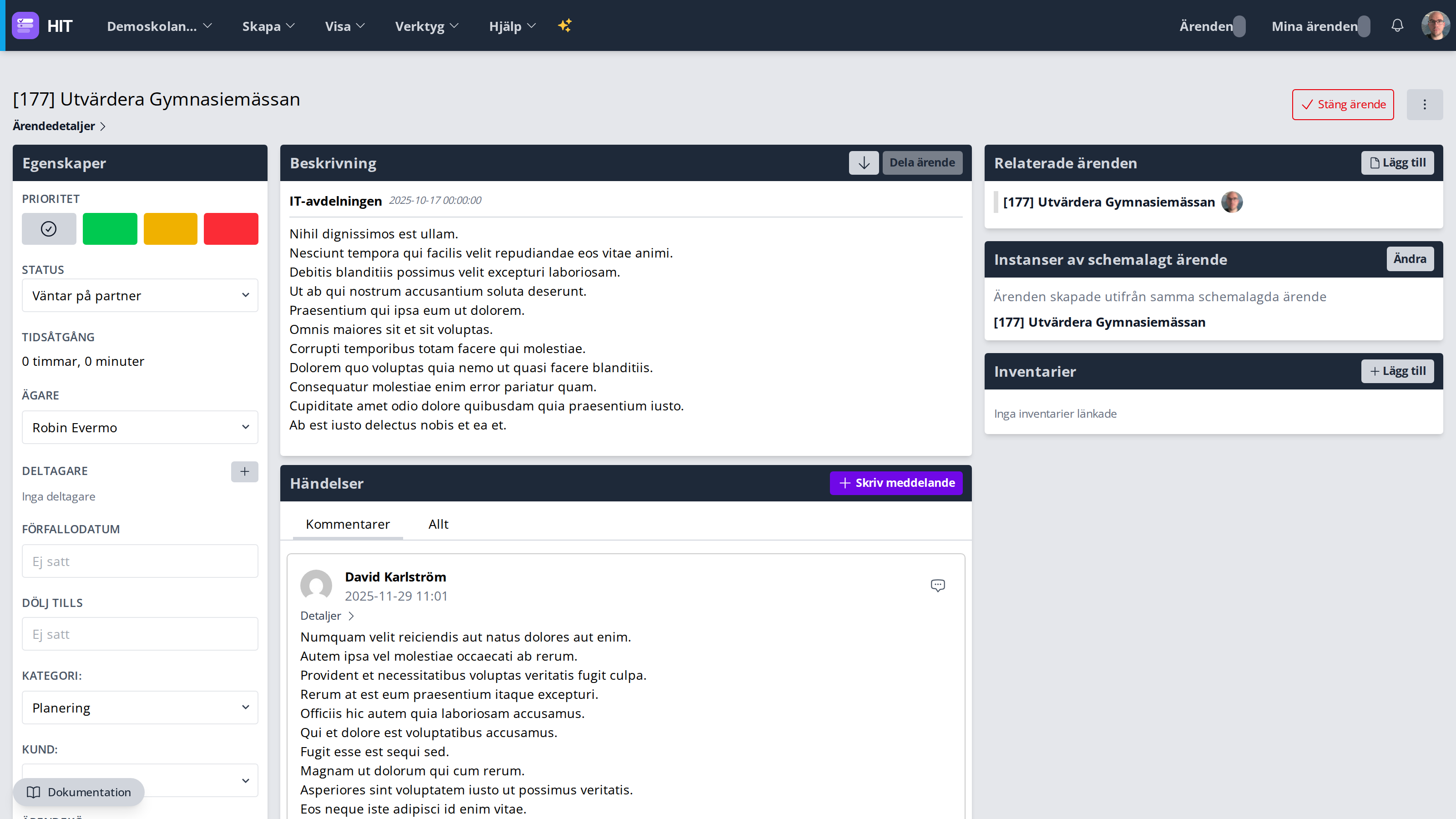Open the Hjälp menu
Viewport: 1456px width, 819px height.
tap(512, 26)
